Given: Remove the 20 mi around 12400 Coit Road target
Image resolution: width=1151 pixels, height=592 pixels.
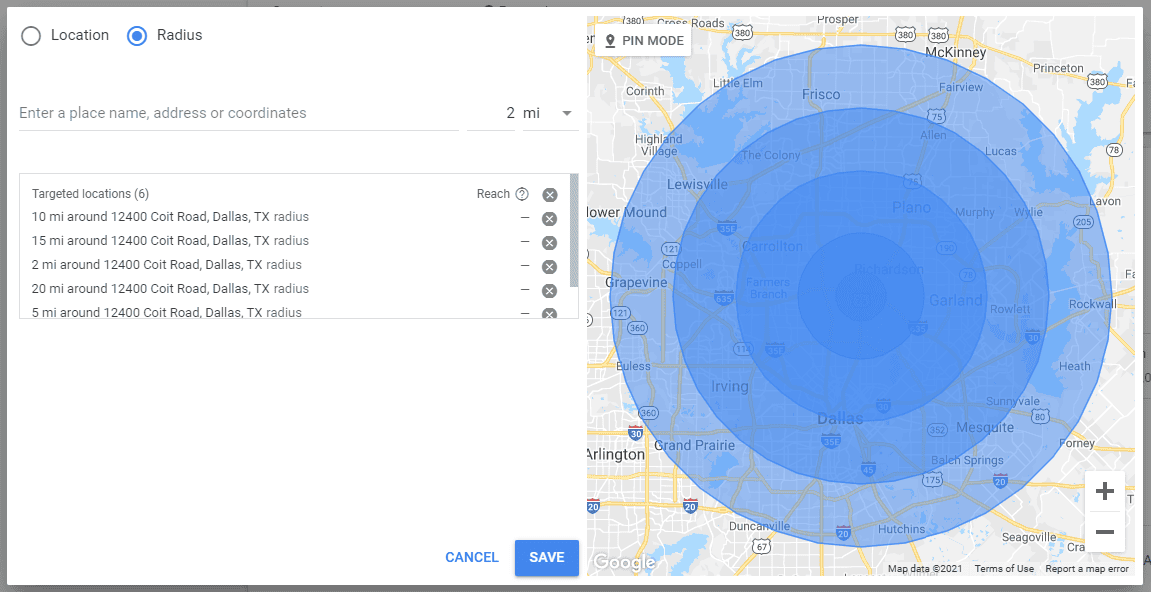Looking at the screenshot, I should tap(549, 291).
